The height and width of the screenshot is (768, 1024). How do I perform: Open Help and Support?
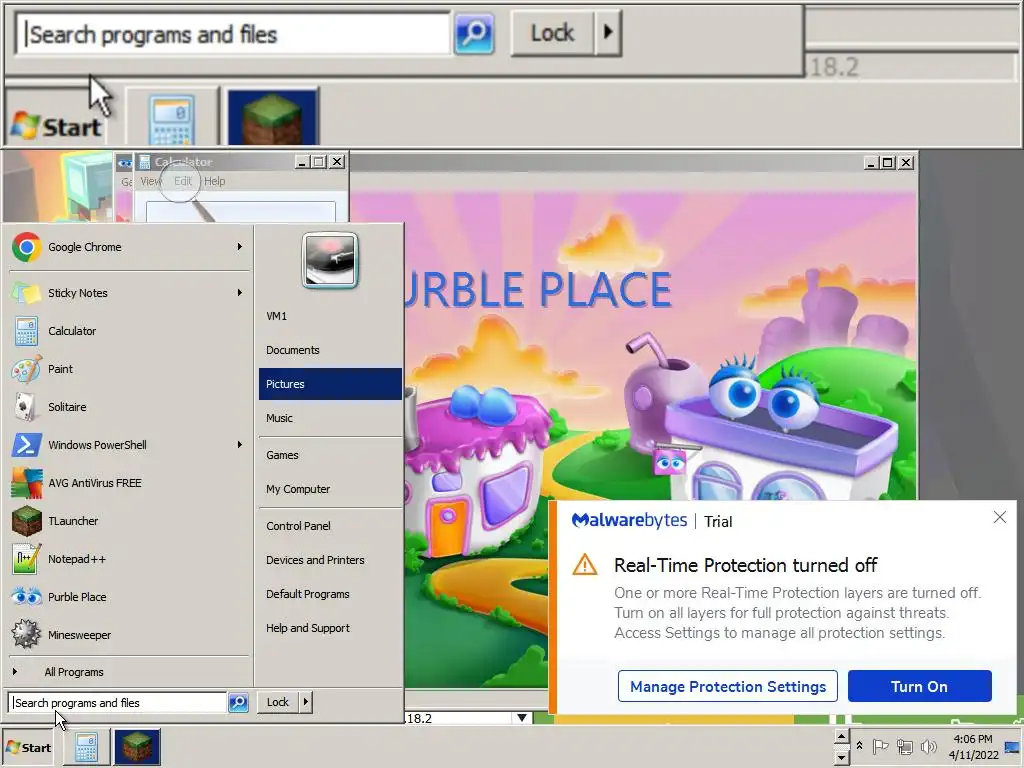point(330,628)
